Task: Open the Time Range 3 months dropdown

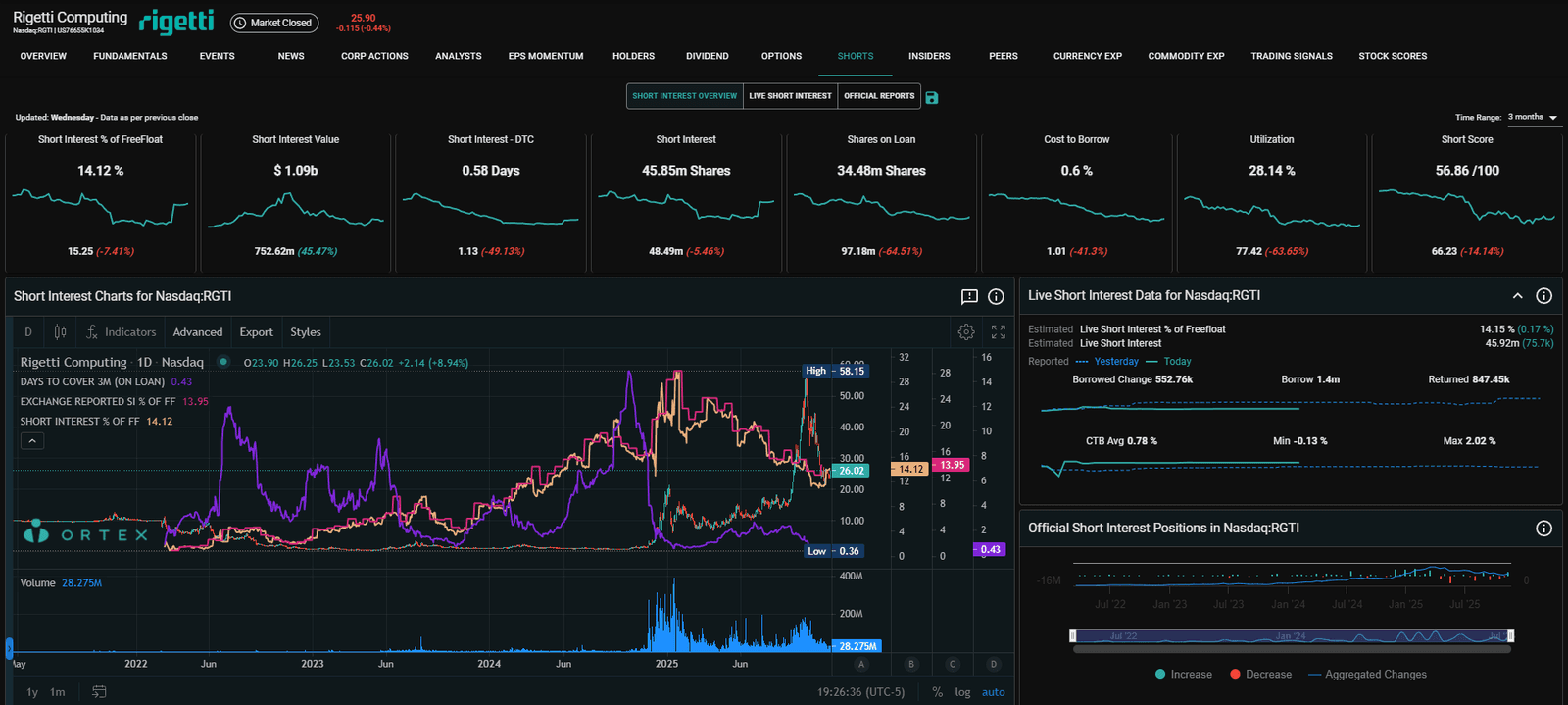Action: (1534, 117)
